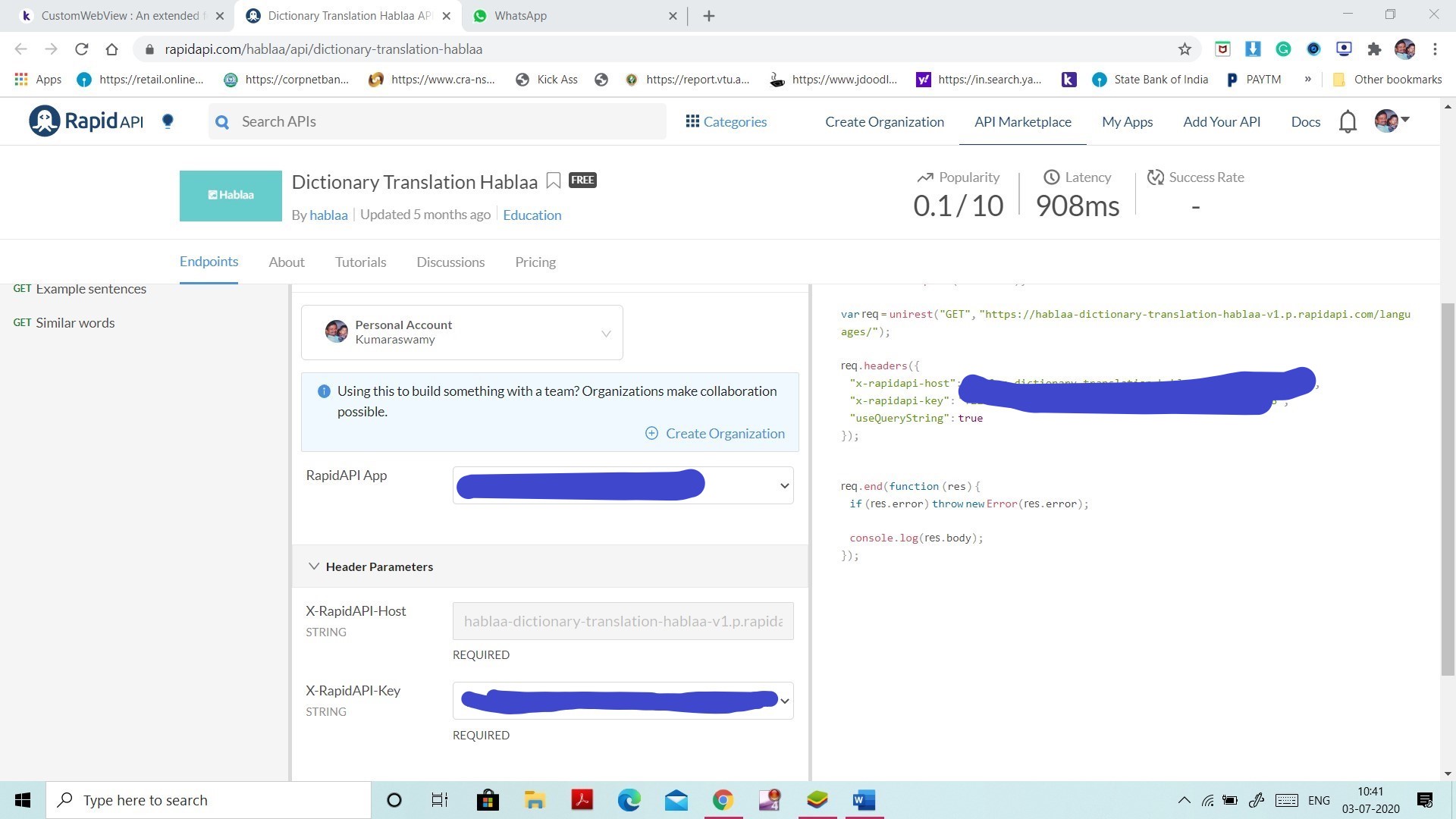Click the Create Organization link in the notice
The height and width of the screenshot is (819, 1456).
pos(724,434)
